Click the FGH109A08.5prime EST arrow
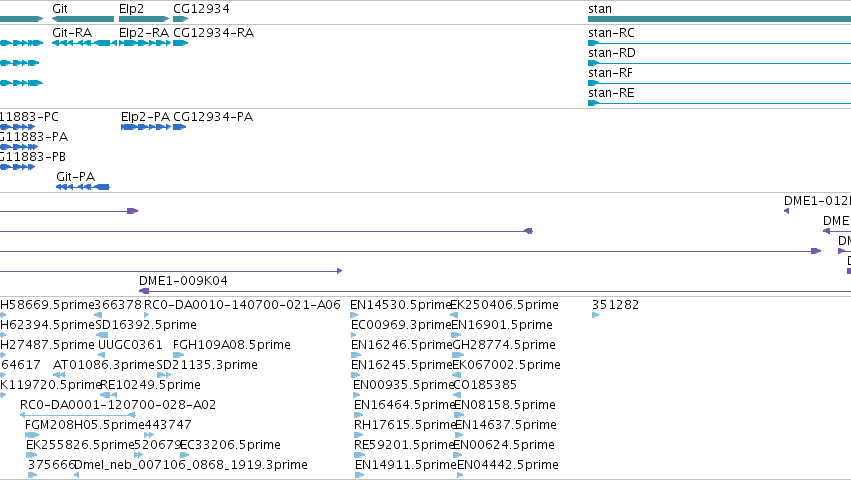This screenshot has height=480, width=851. coord(179,355)
